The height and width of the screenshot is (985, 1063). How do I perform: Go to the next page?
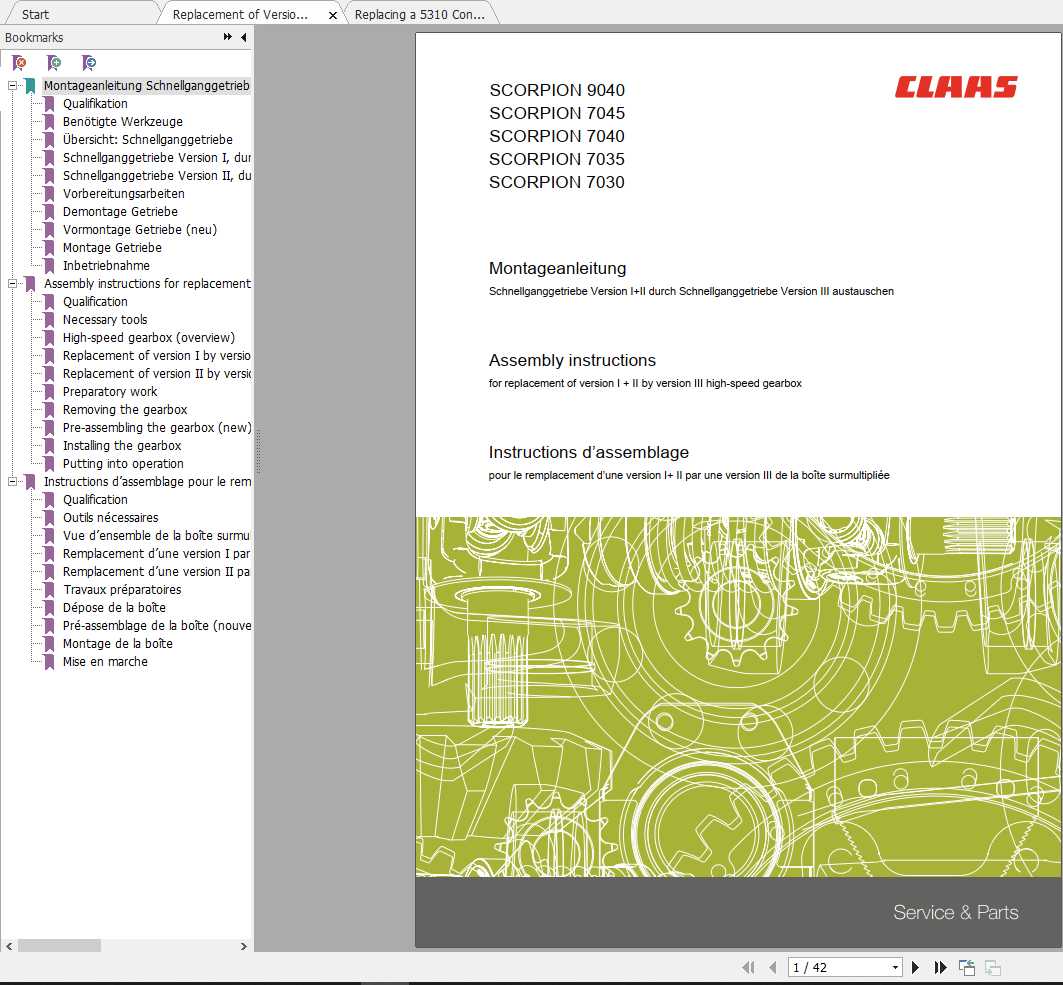[915, 967]
